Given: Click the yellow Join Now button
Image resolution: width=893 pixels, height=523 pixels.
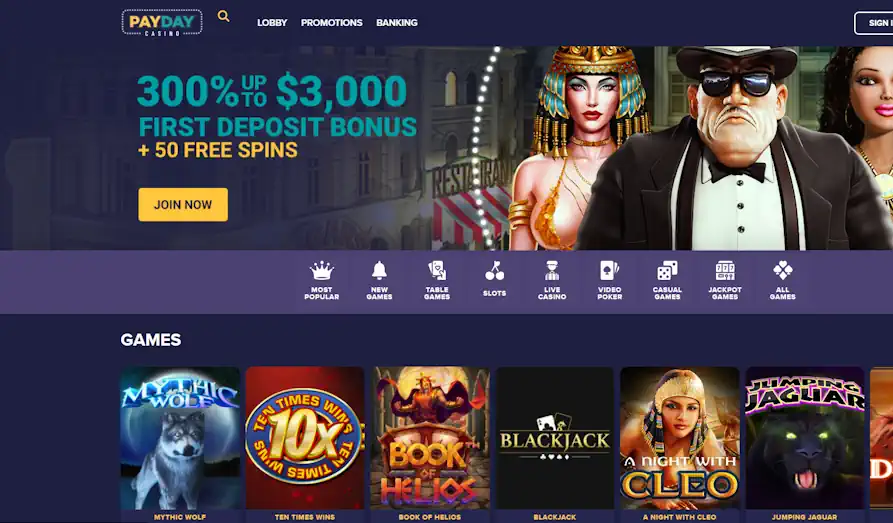Looking at the screenshot, I should 183,205.
